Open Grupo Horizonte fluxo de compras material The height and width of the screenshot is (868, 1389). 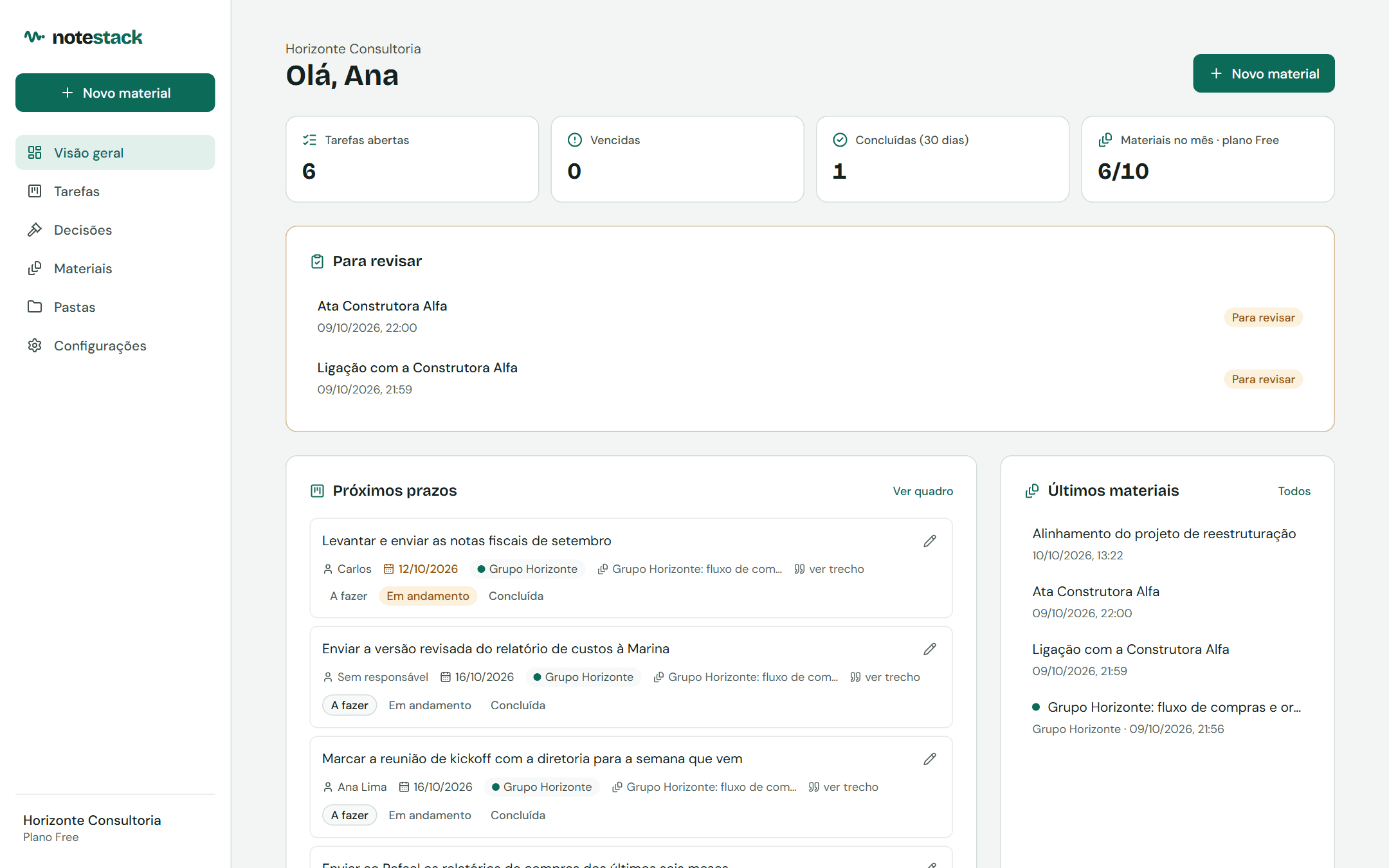[x=1167, y=718]
